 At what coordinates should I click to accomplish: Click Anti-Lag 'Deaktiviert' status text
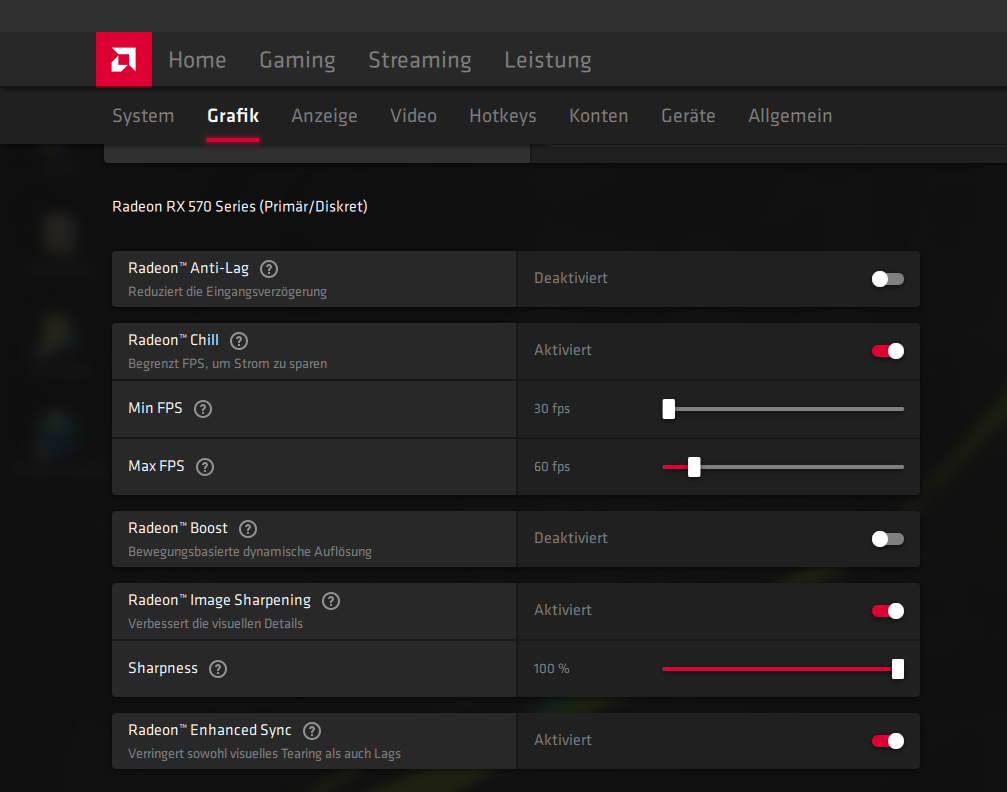[571, 279]
